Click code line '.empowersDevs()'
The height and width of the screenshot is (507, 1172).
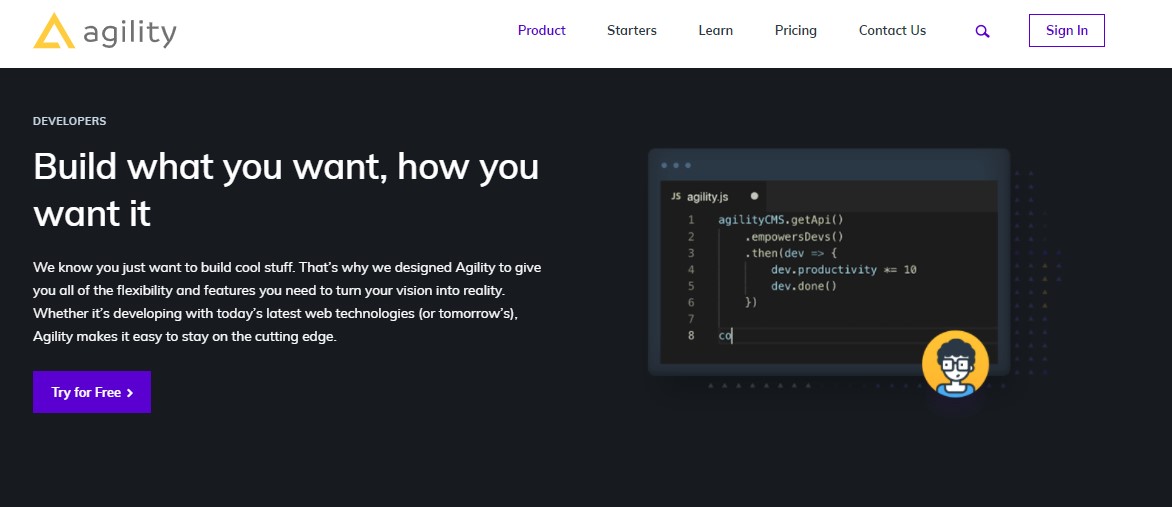pos(793,236)
